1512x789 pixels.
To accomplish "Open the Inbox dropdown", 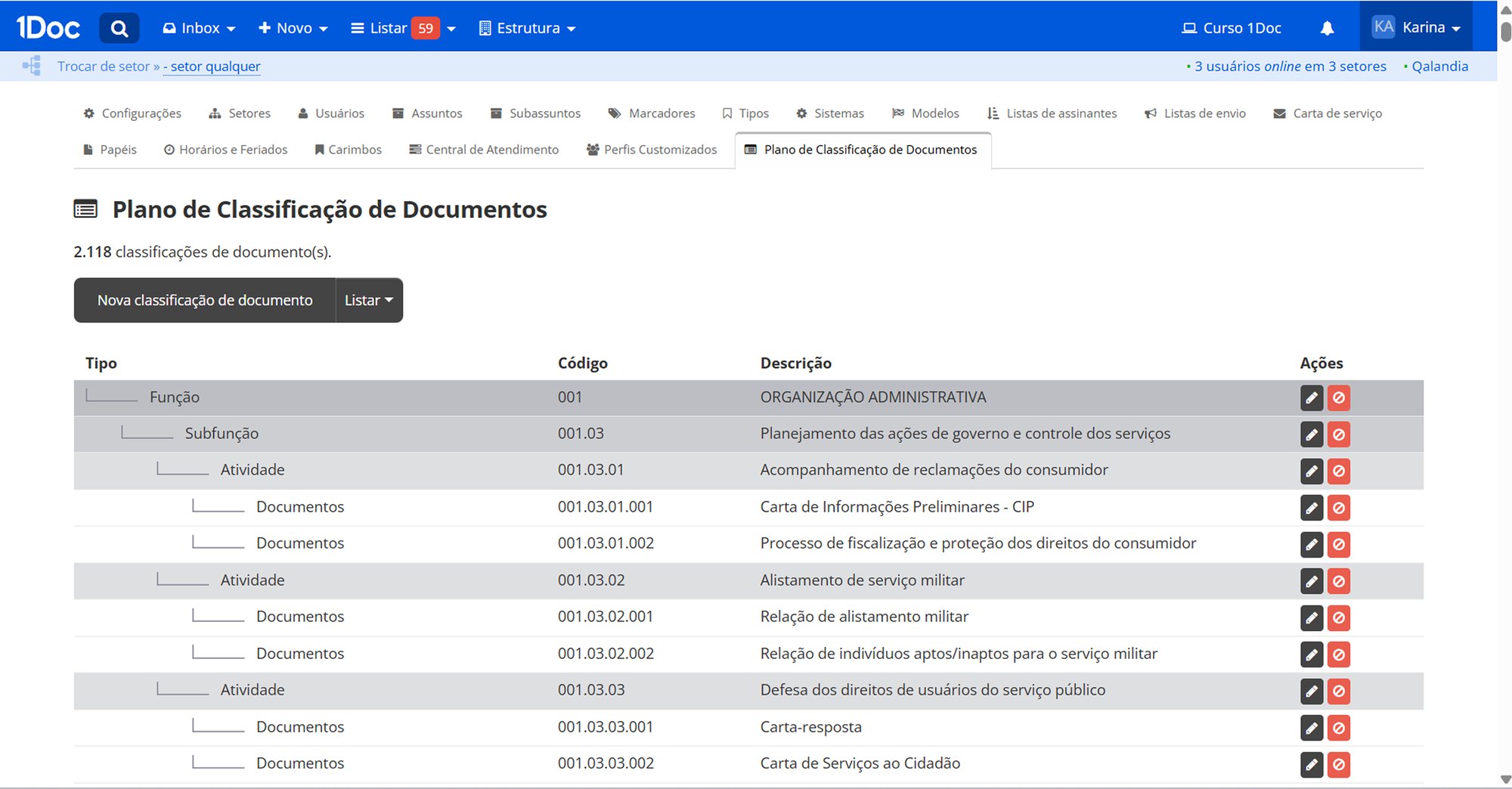I will click(200, 28).
